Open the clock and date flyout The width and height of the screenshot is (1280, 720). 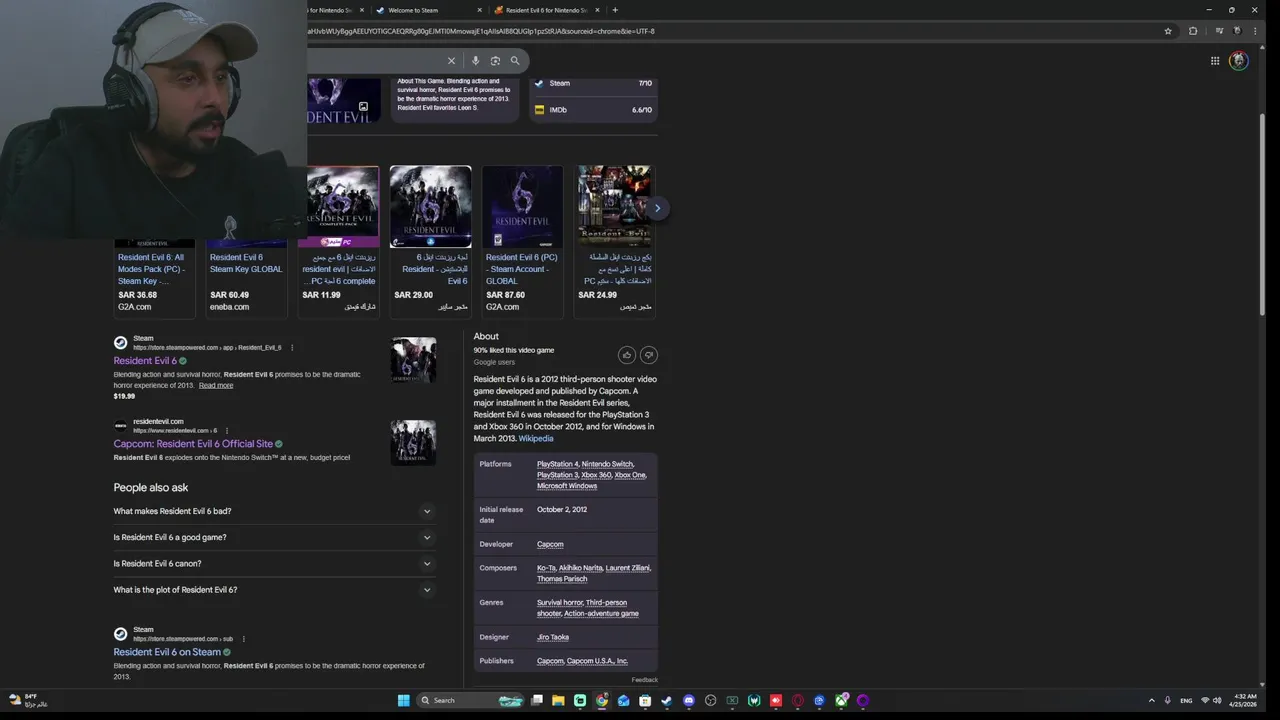[1245, 701]
